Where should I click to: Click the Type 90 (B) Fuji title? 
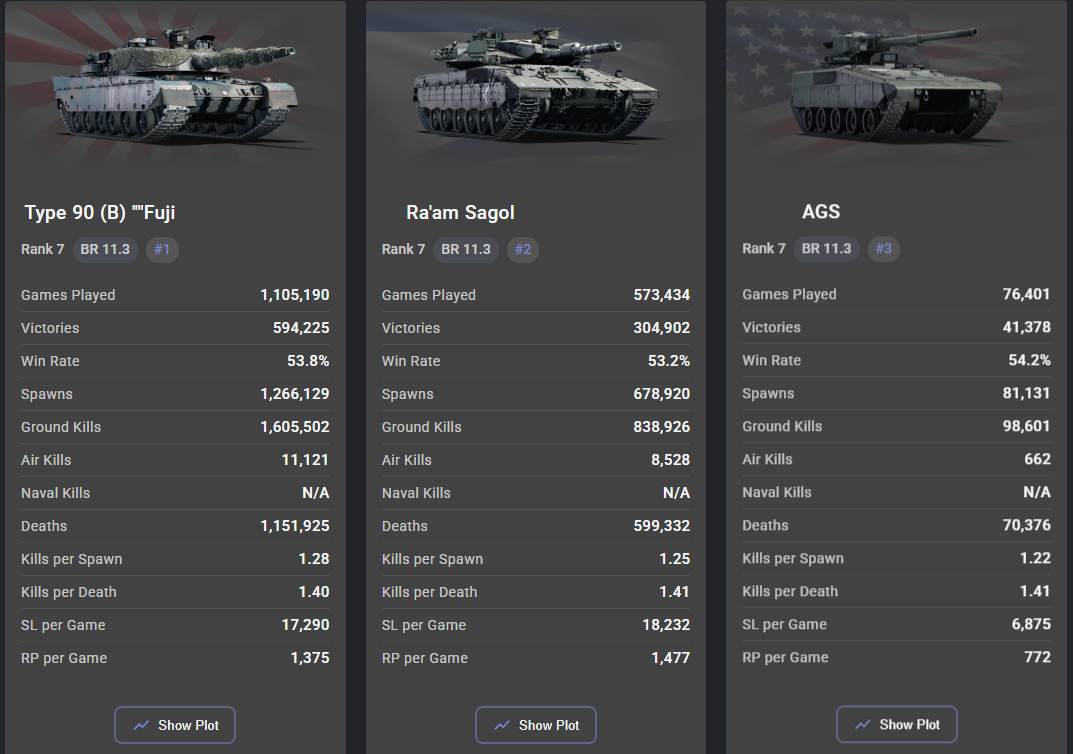100,212
